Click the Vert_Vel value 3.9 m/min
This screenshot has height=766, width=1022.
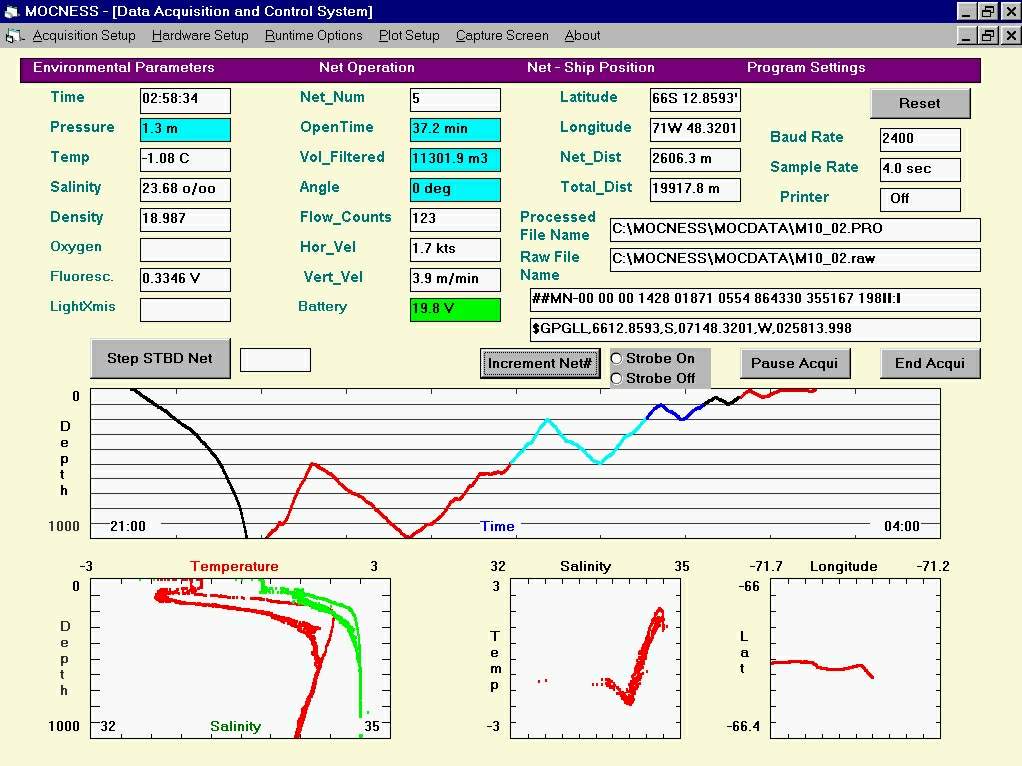[456, 280]
